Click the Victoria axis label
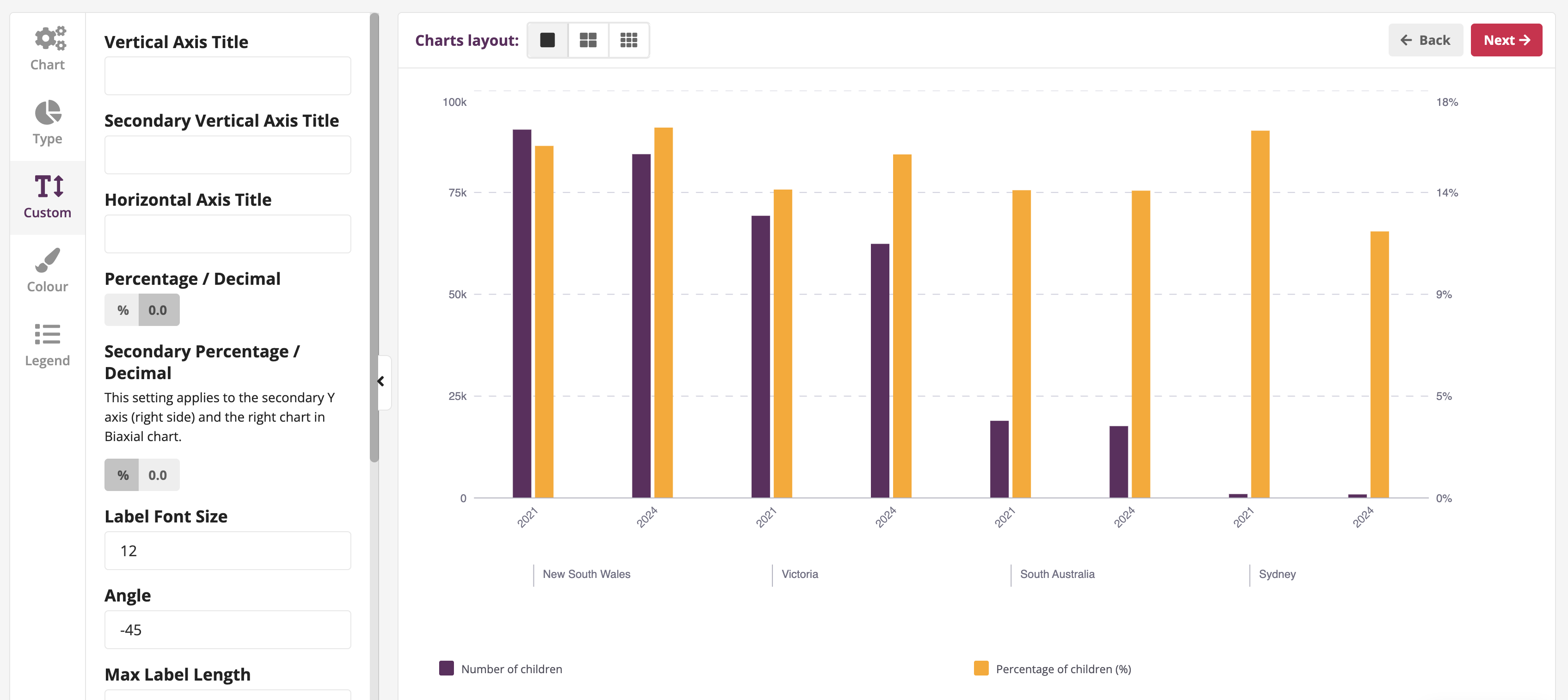The height and width of the screenshot is (700, 1568). pyautogui.click(x=799, y=574)
